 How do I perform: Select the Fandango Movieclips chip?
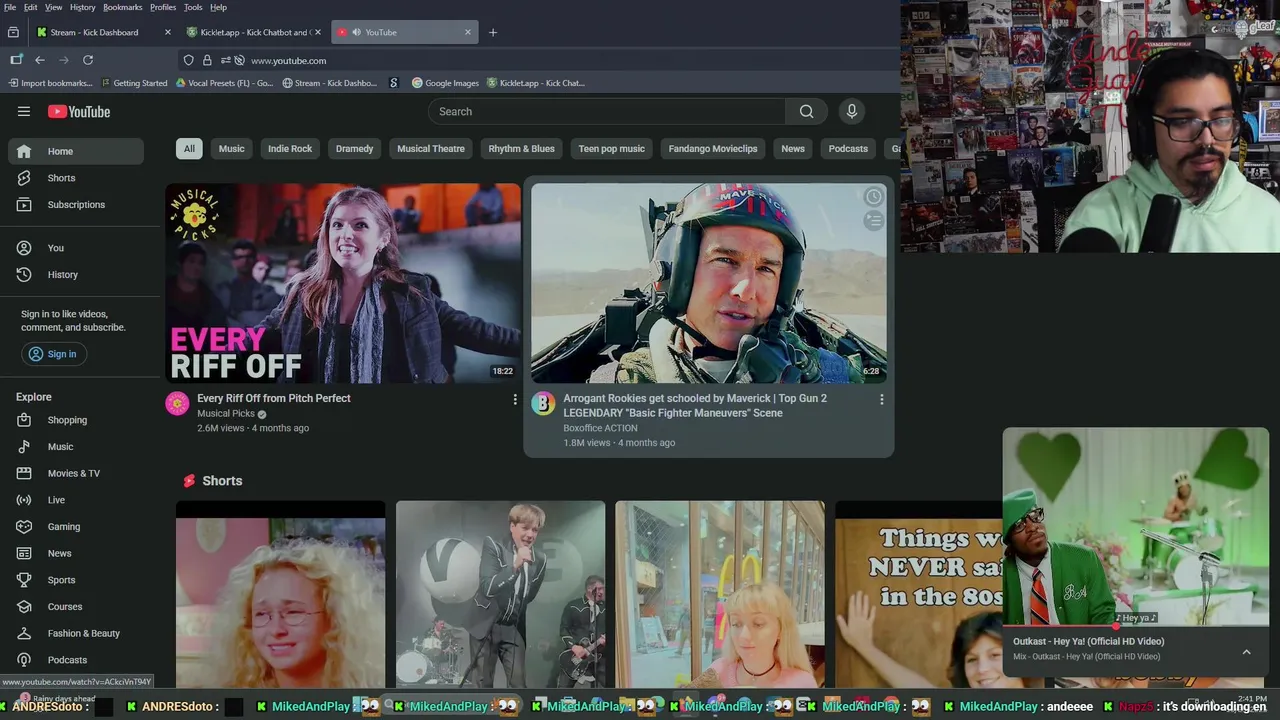pyautogui.click(x=713, y=149)
